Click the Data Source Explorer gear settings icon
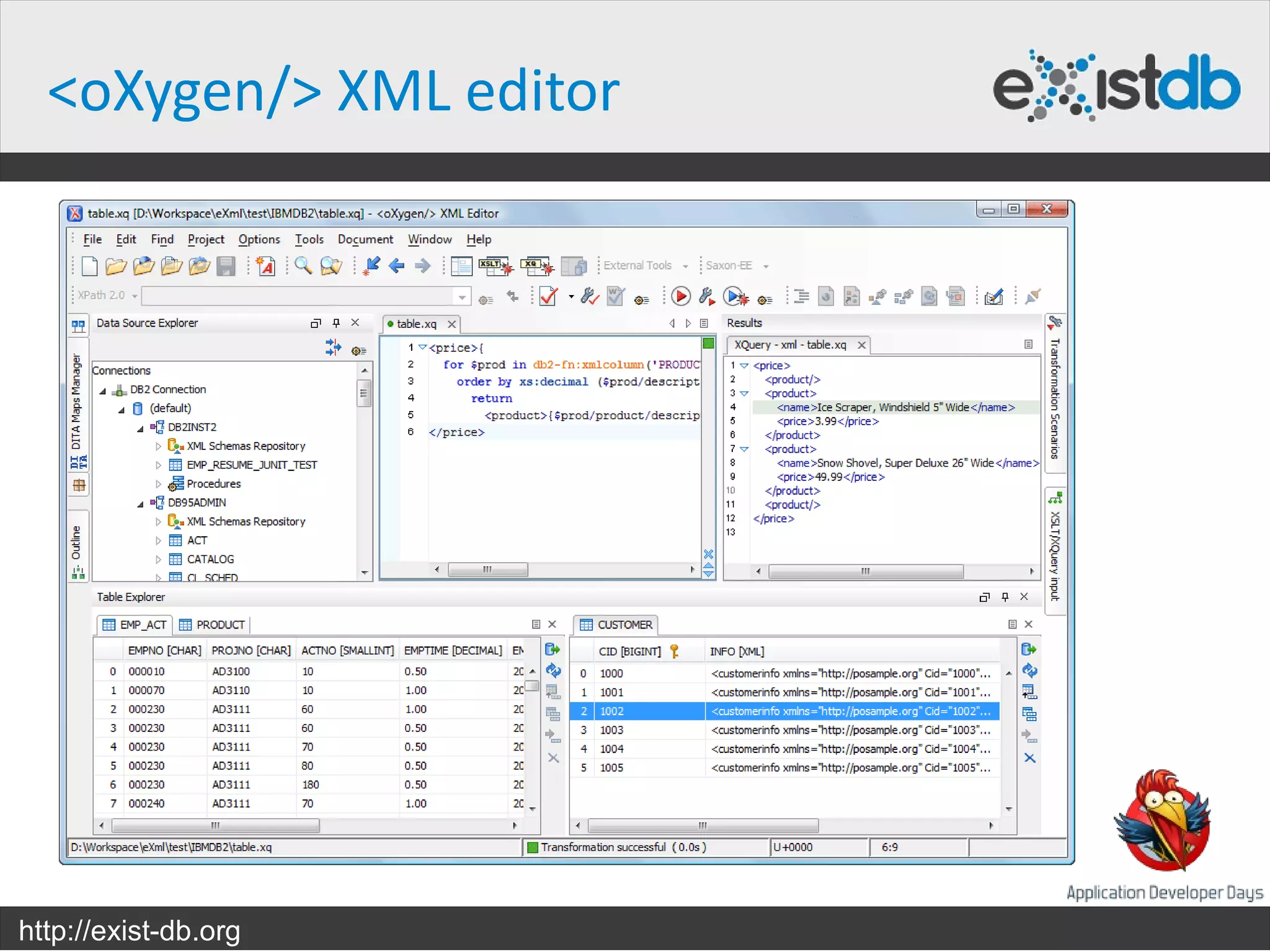The height and width of the screenshot is (952, 1270). (358, 351)
